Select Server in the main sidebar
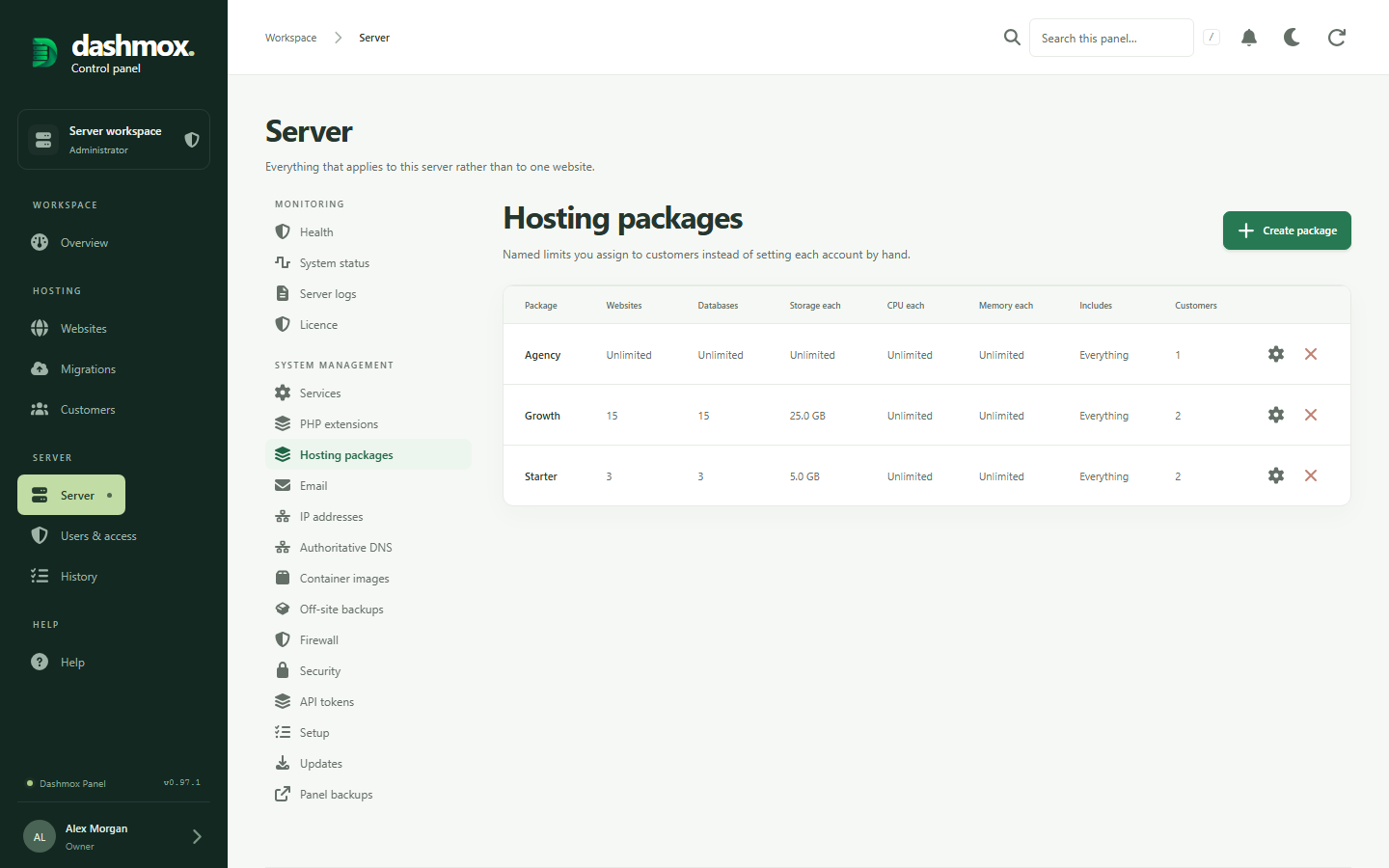The image size is (1389, 868). [71, 495]
